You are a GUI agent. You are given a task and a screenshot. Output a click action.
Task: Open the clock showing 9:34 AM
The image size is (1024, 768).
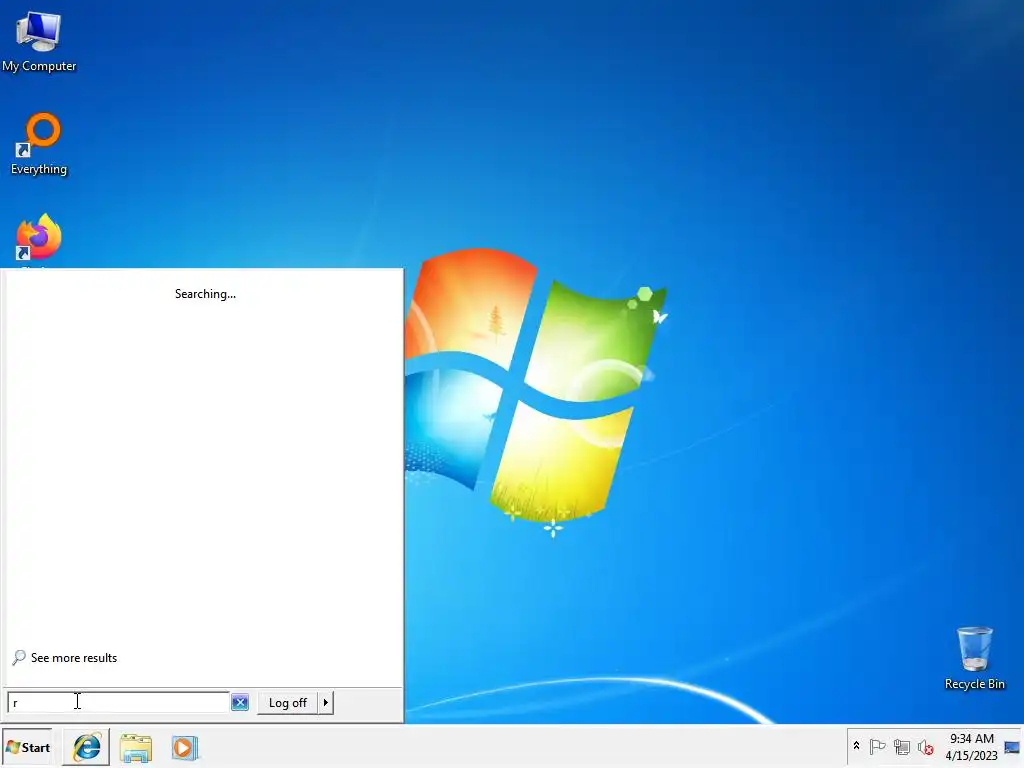tap(971, 746)
